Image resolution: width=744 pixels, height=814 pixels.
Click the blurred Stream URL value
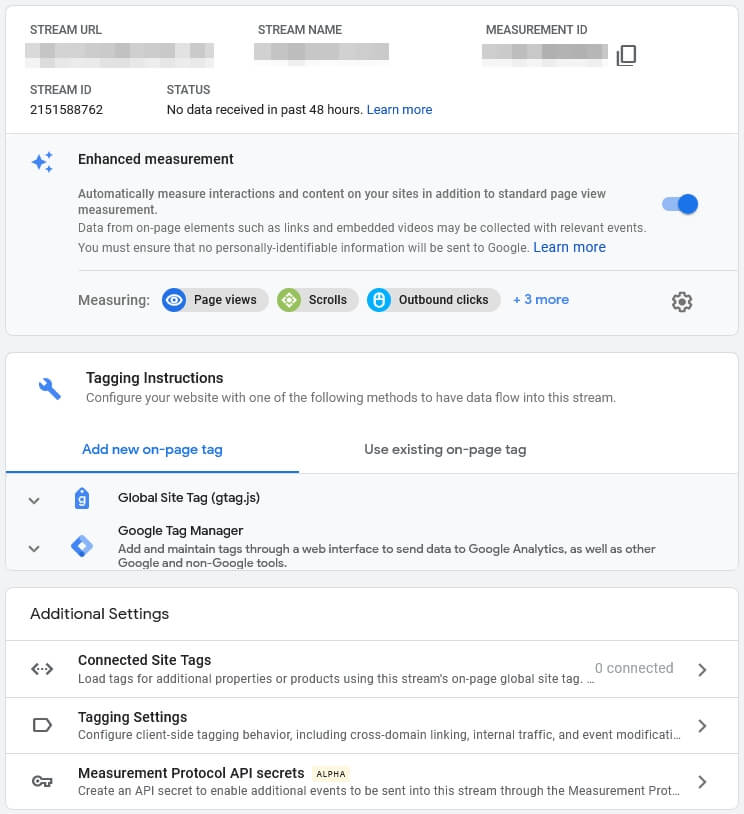[x=119, y=55]
